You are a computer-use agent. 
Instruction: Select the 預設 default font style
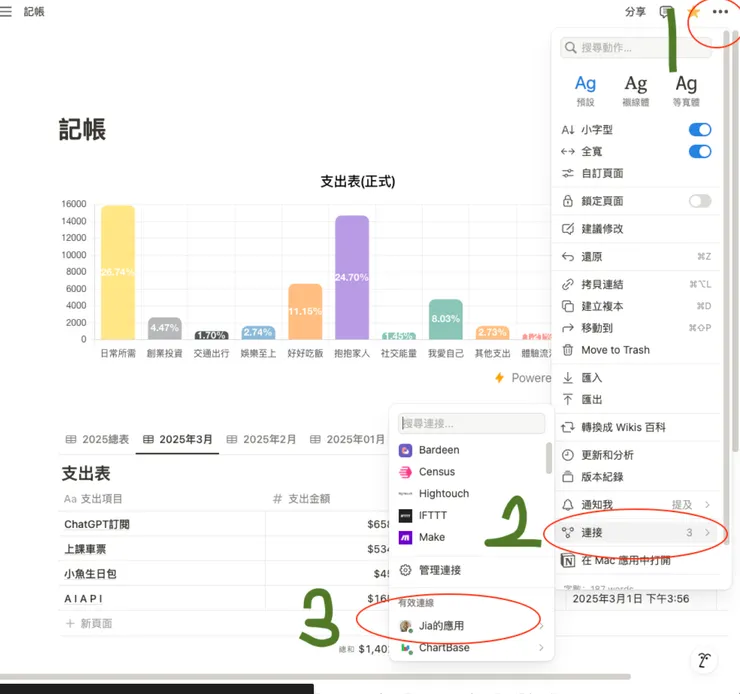585,90
